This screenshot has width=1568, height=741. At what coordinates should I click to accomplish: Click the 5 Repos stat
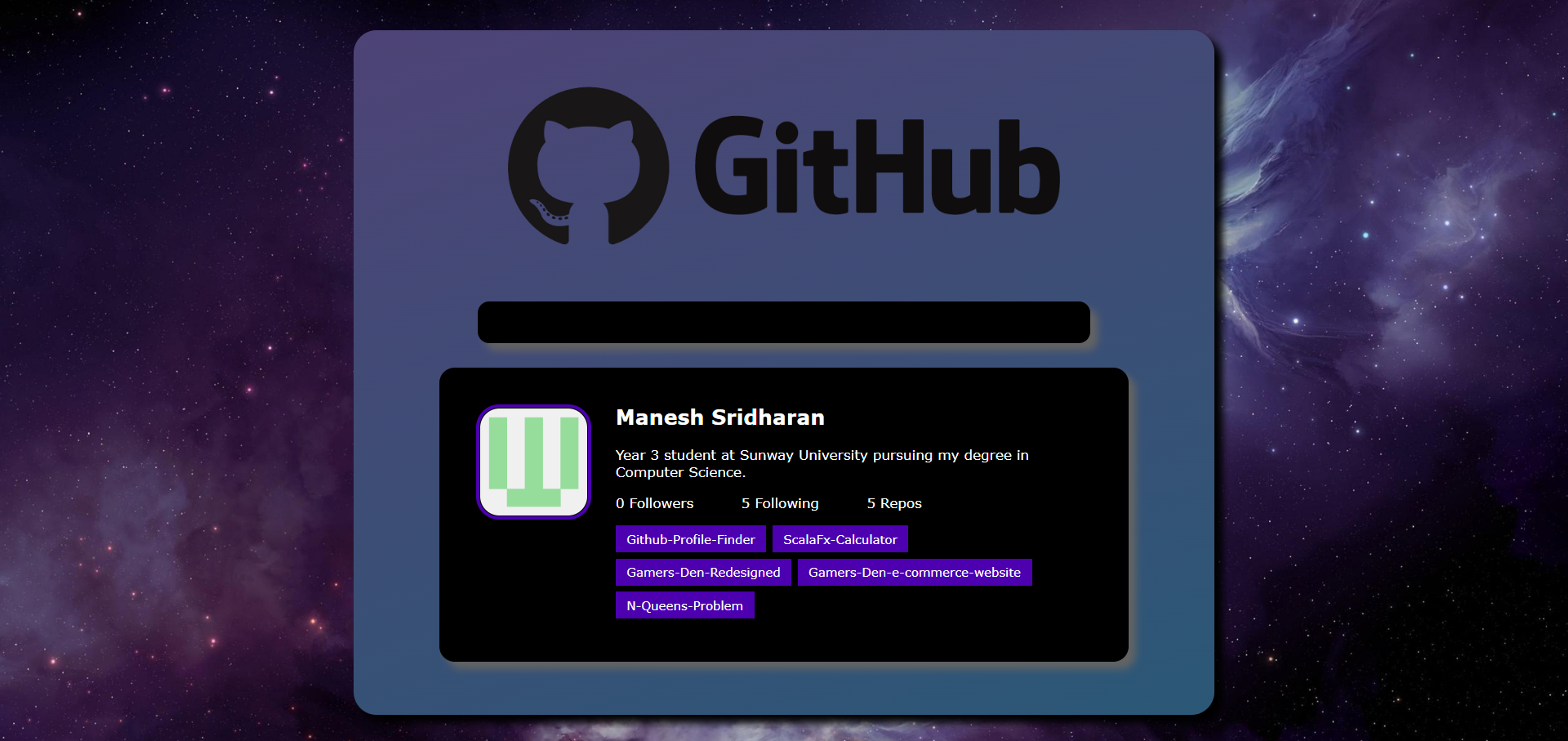[893, 503]
